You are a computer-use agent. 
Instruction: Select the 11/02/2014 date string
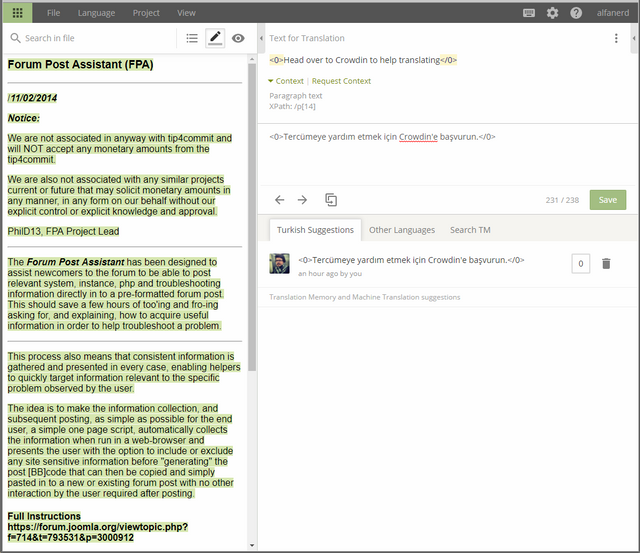33,98
